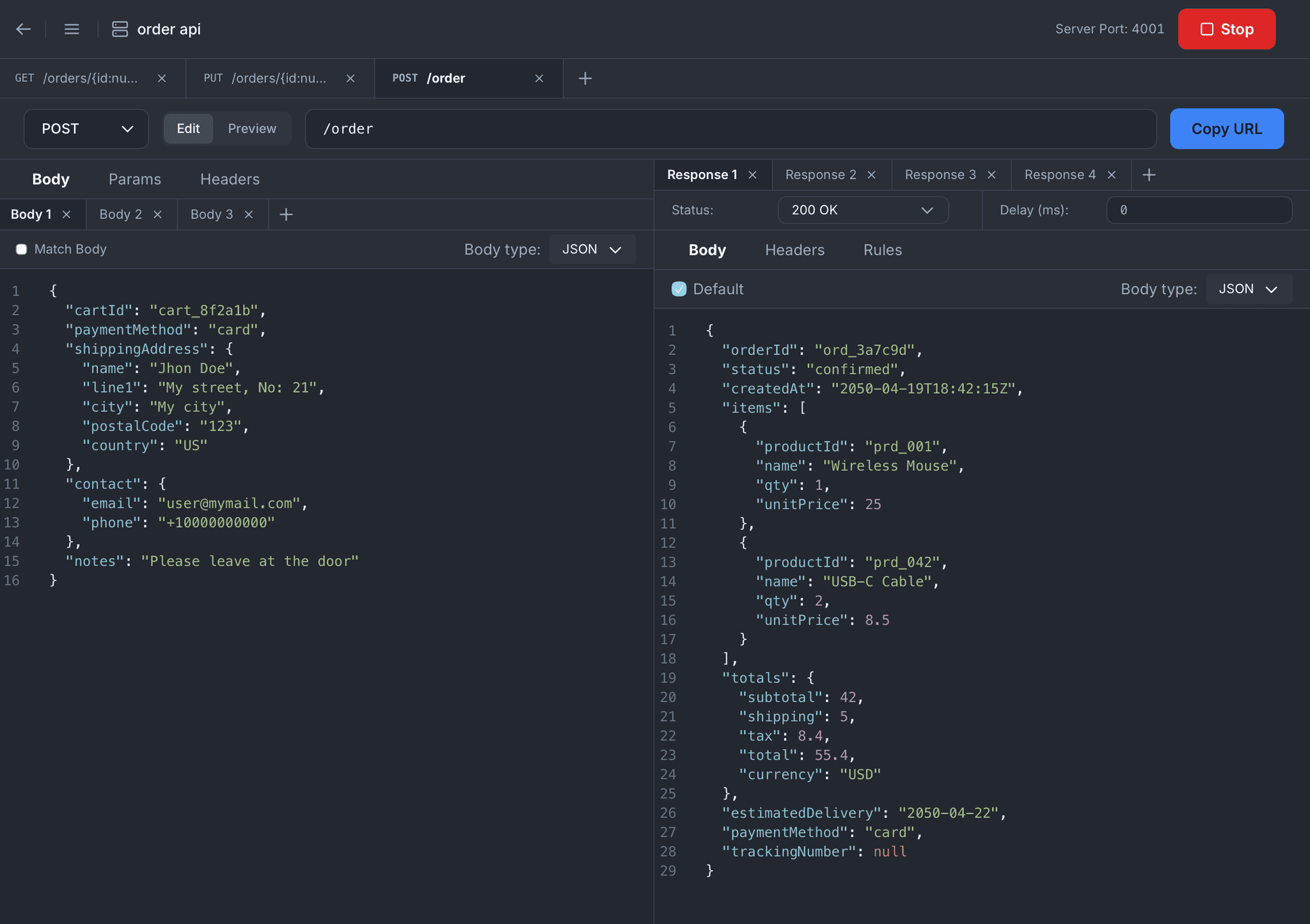Image resolution: width=1310 pixels, height=924 pixels.
Task: Open request Body type JSON dropdown
Action: (592, 249)
